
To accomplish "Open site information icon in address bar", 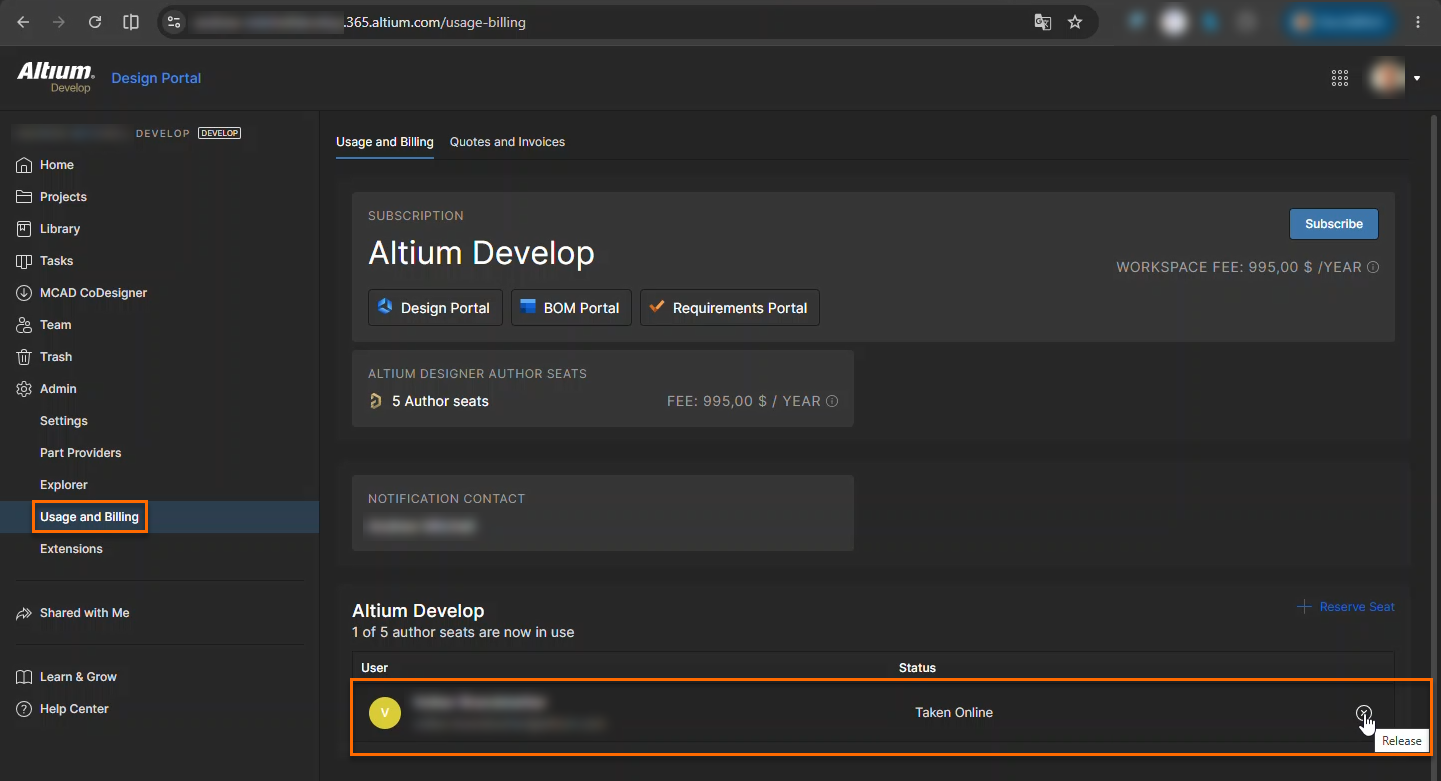I will [174, 22].
